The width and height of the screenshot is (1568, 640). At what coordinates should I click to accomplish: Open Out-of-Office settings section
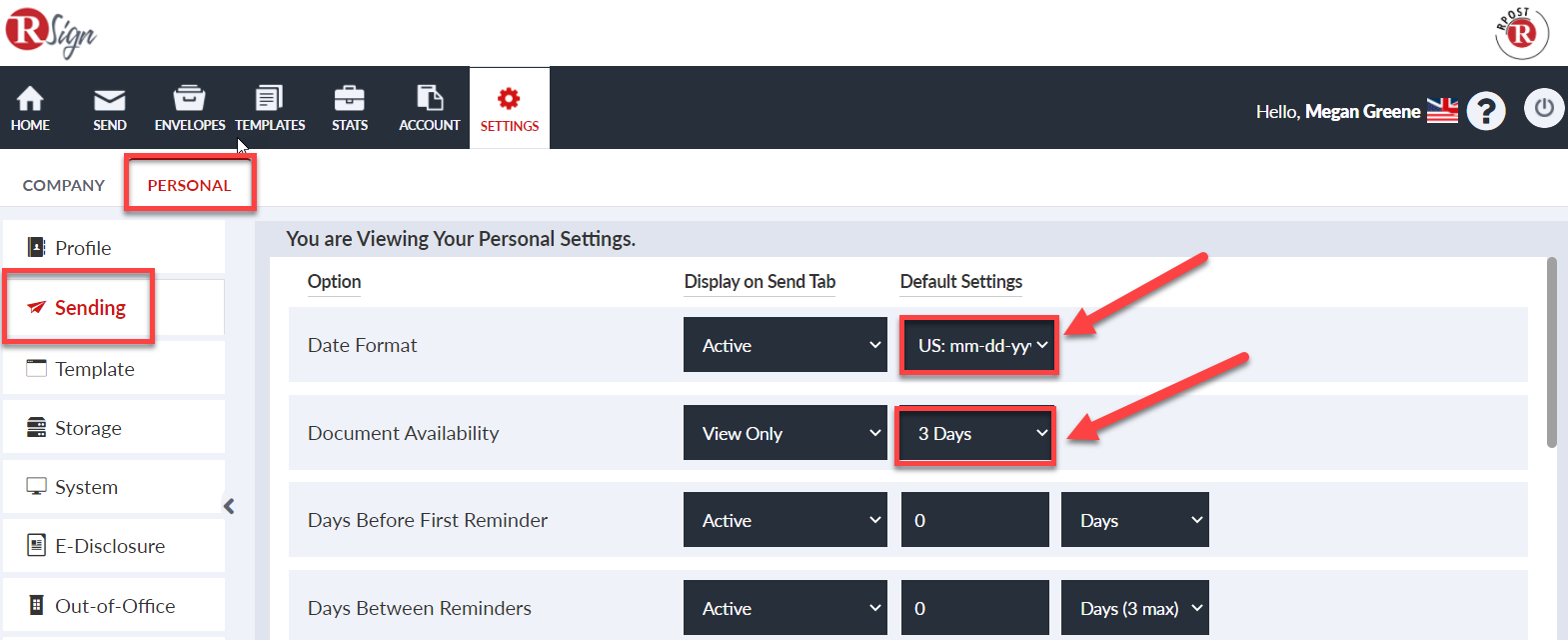tap(114, 605)
